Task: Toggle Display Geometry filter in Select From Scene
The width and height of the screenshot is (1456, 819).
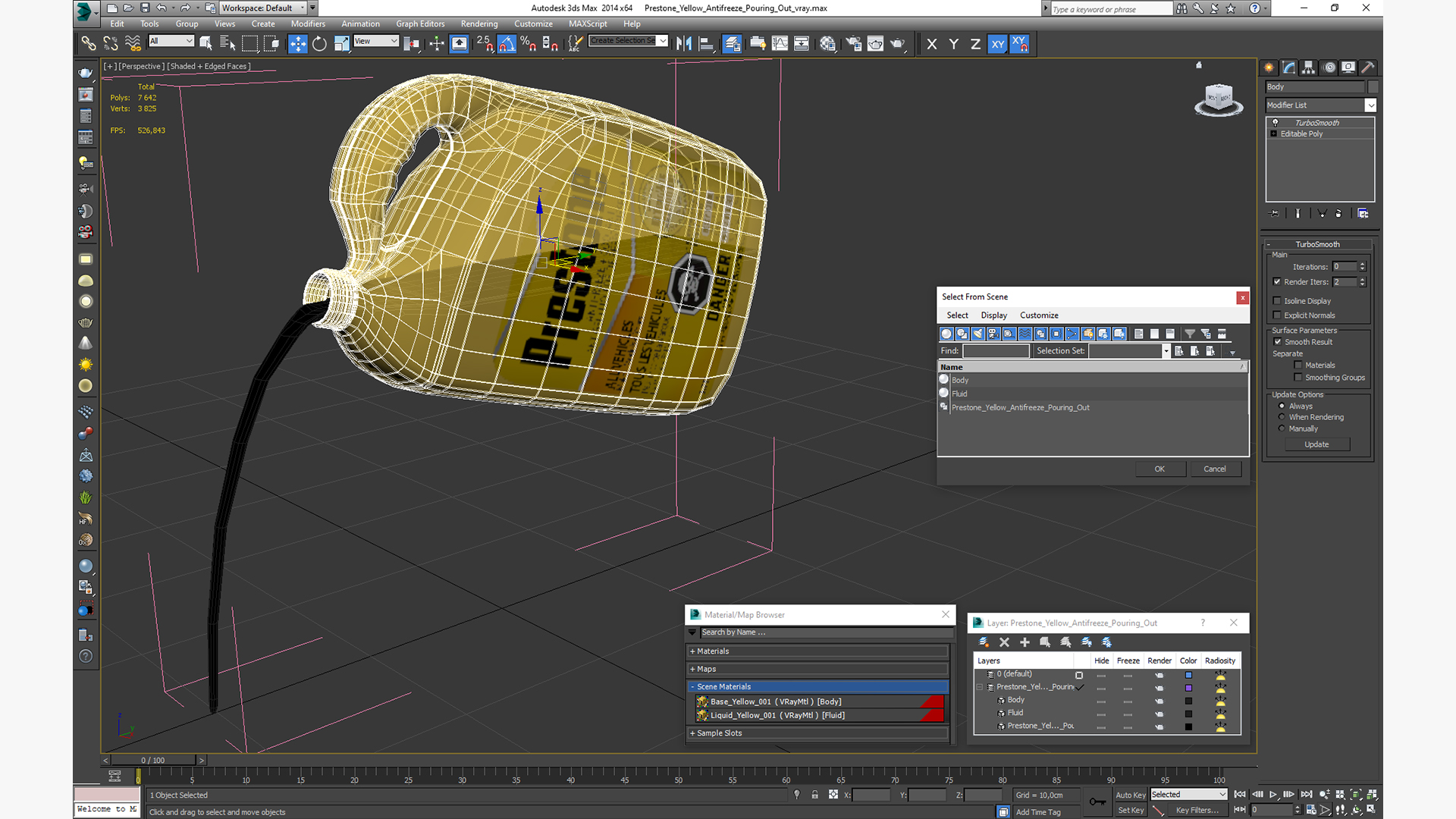Action: point(946,334)
